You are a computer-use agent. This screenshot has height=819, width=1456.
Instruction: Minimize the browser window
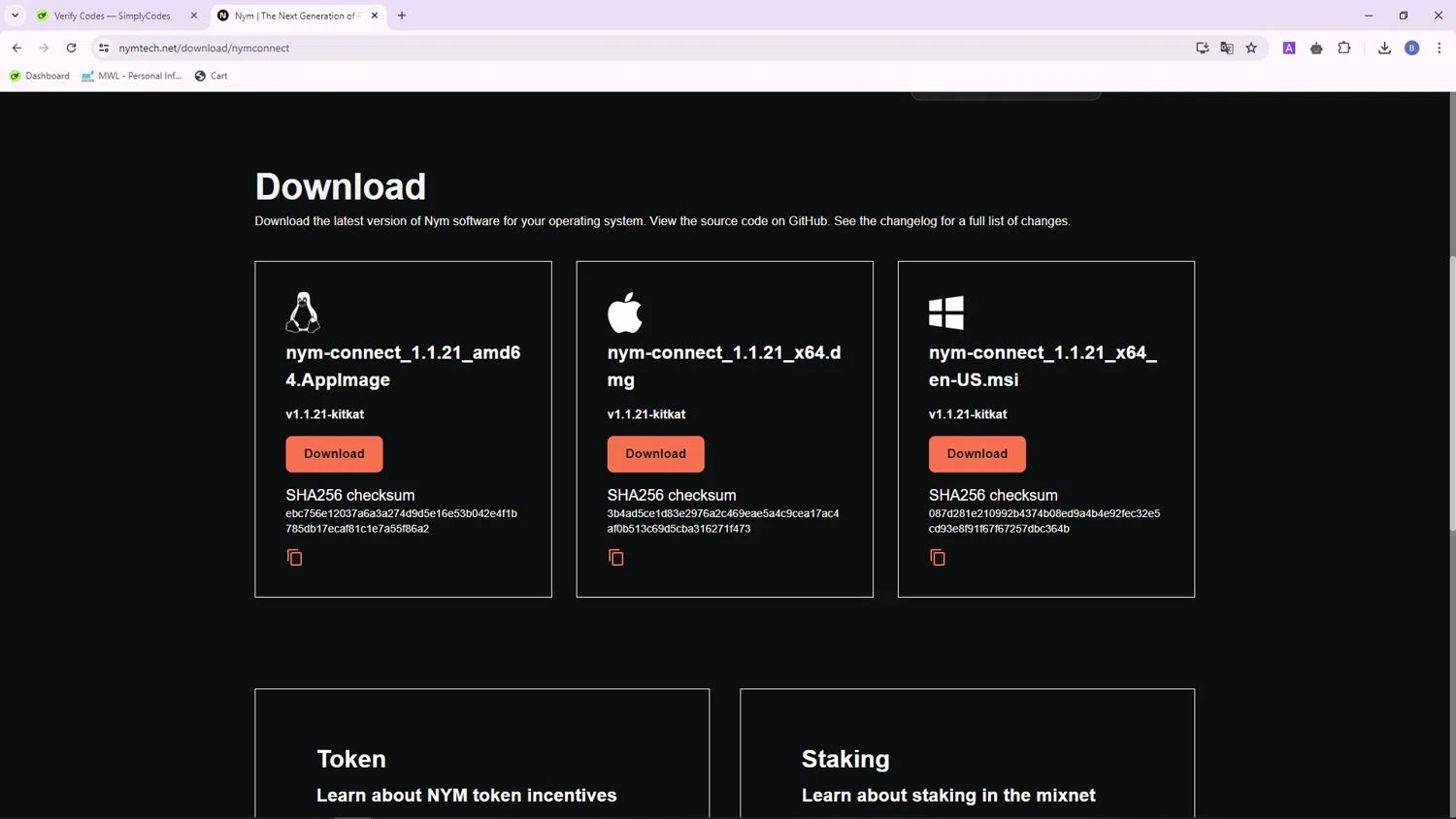point(1369,16)
